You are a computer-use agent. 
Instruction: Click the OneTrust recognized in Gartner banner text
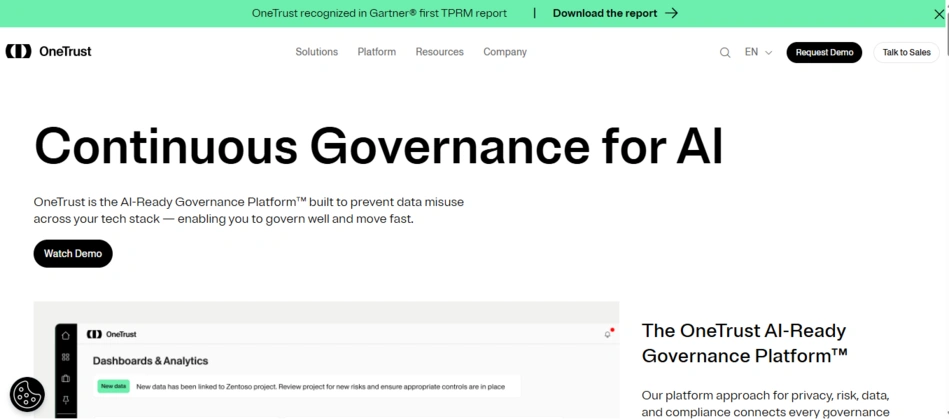379,13
